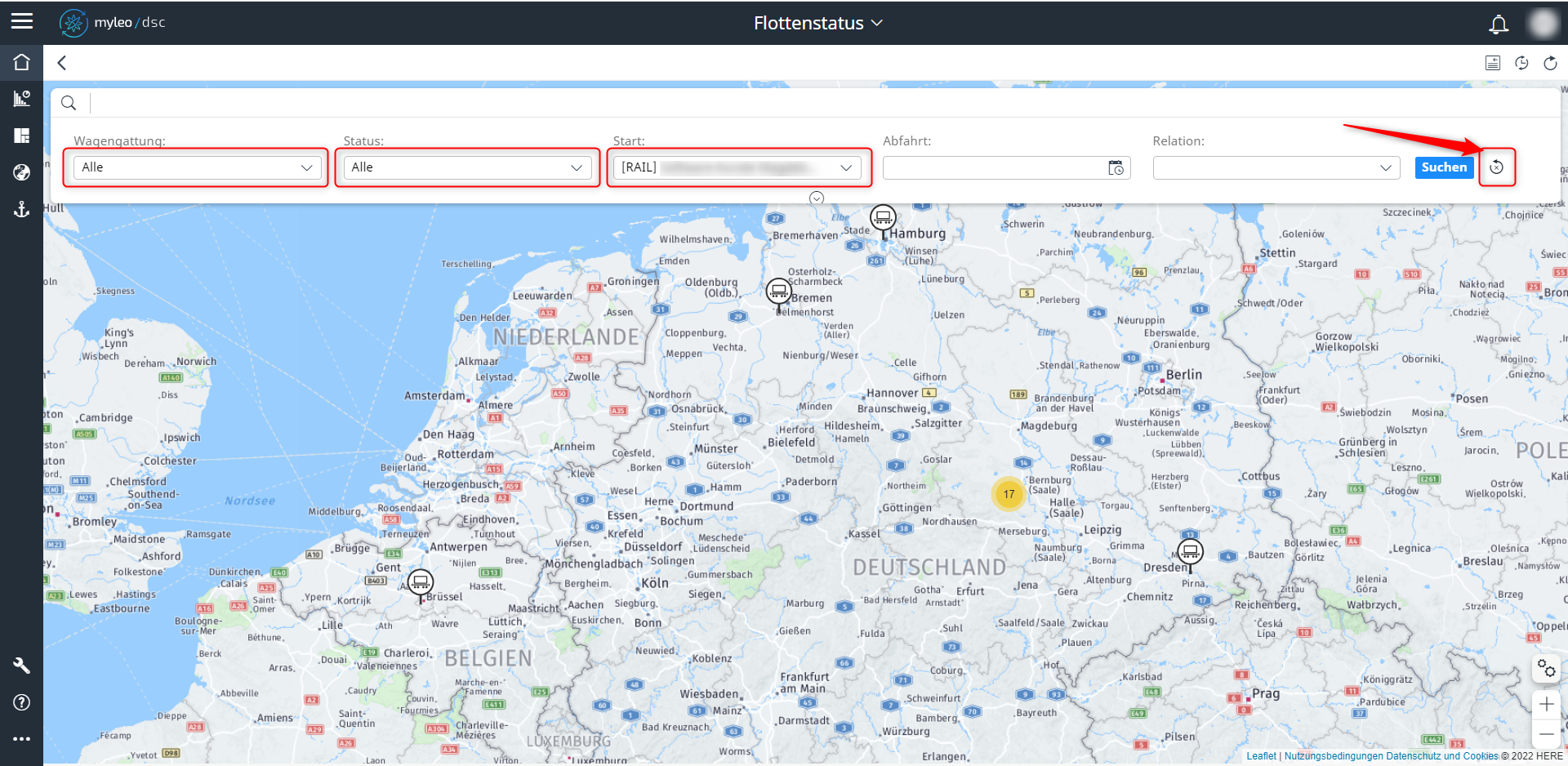Click the Prag label on the map

[x=1266, y=693]
